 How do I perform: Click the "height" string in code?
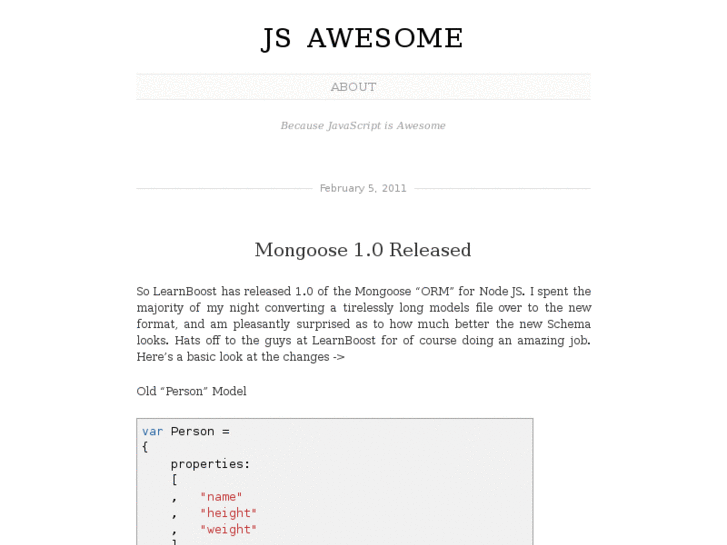click(x=229, y=513)
